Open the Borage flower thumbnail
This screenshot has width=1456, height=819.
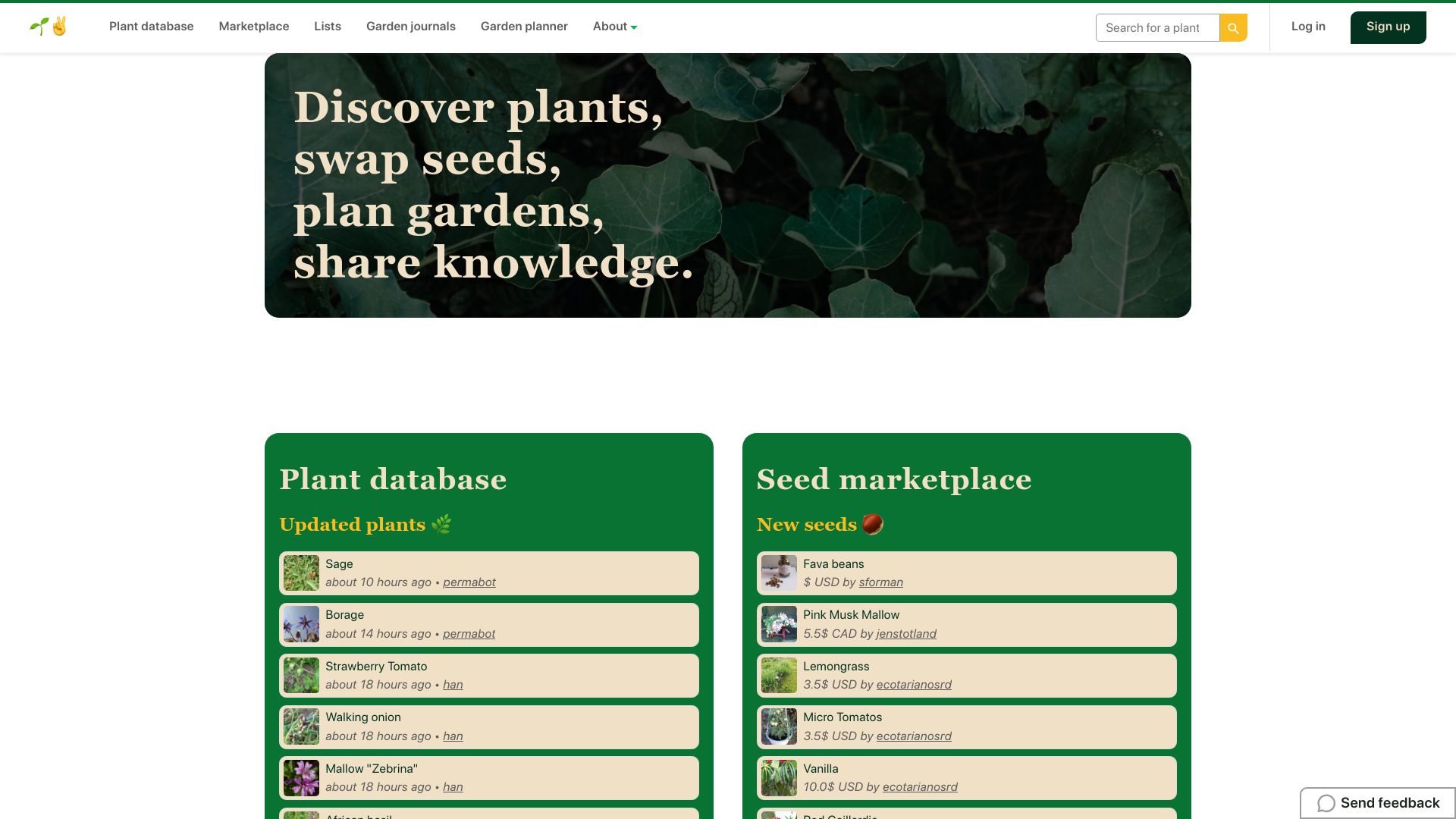click(301, 625)
